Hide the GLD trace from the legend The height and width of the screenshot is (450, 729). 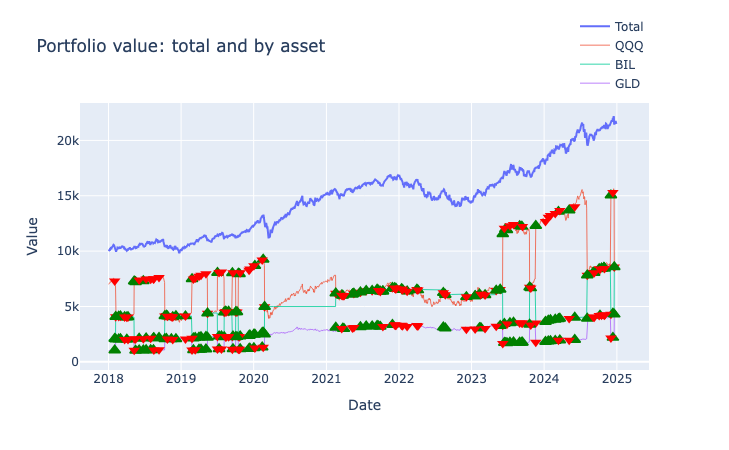[627, 83]
